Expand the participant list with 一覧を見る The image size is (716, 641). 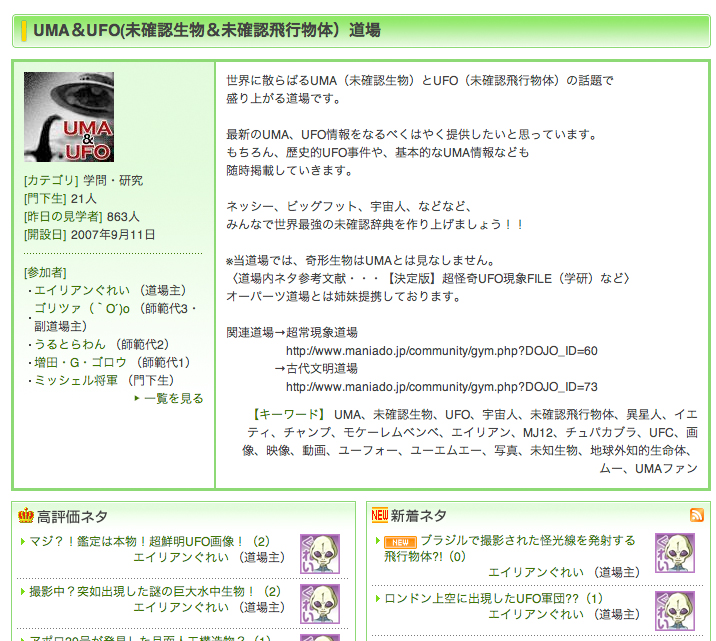click(173, 398)
